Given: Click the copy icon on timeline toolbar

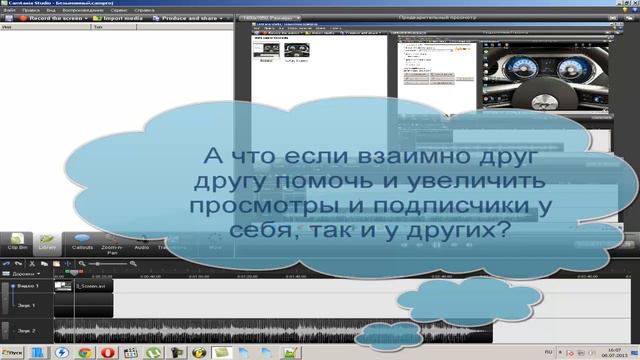Looking at the screenshot, I should click(x=44, y=264).
